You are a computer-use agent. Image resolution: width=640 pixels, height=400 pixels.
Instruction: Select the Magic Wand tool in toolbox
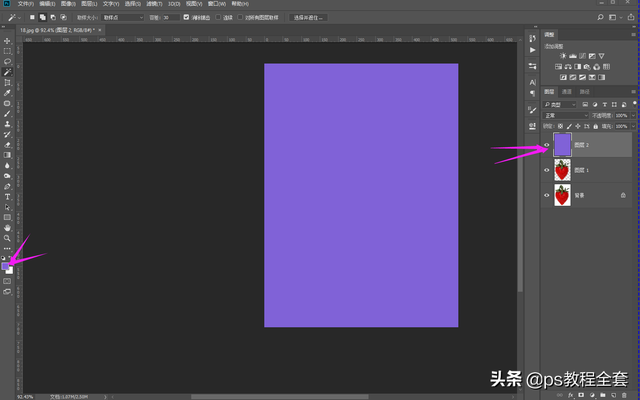7,72
